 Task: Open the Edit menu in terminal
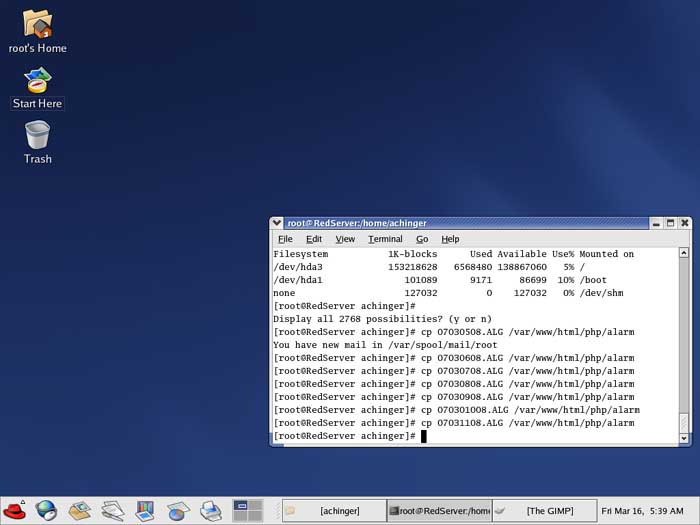tap(314, 239)
